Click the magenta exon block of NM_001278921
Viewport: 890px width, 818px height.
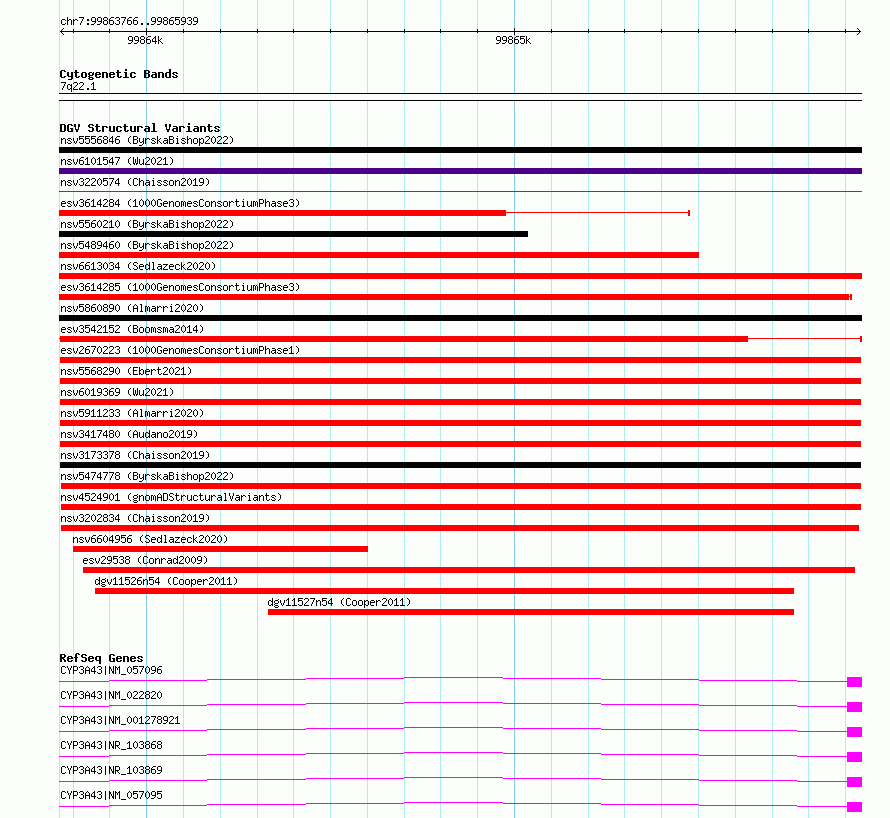pos(854,732)
